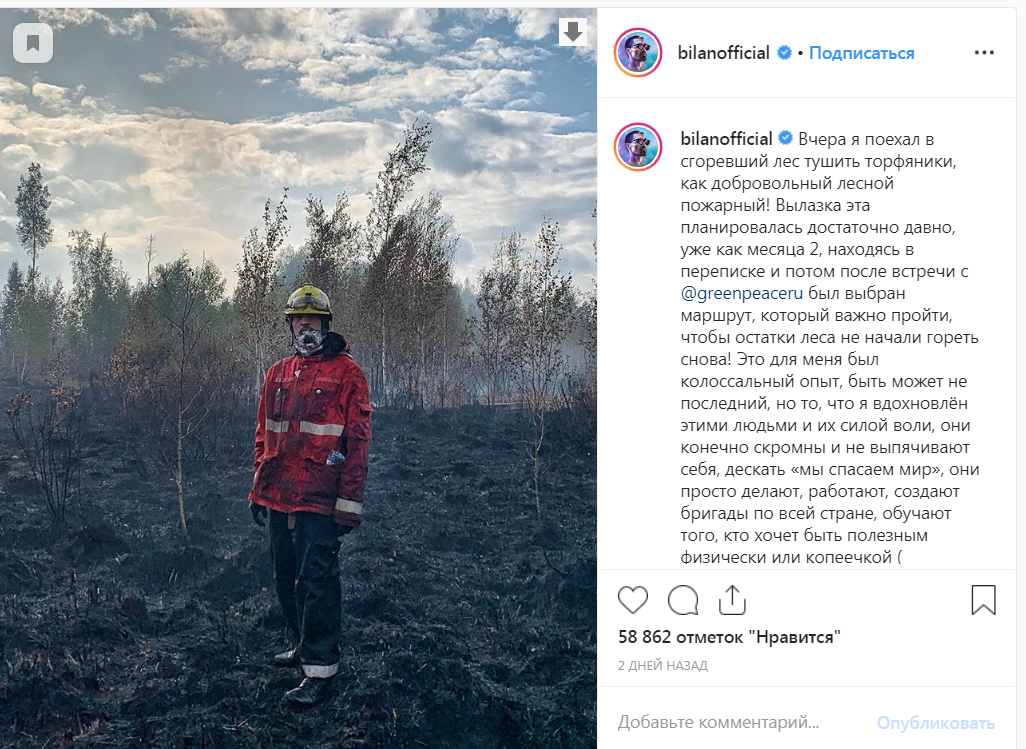This screenshot has width=1026, height=749.
Task: Click the bookmark overlay icon on photo
Action: tap(33, 43)
